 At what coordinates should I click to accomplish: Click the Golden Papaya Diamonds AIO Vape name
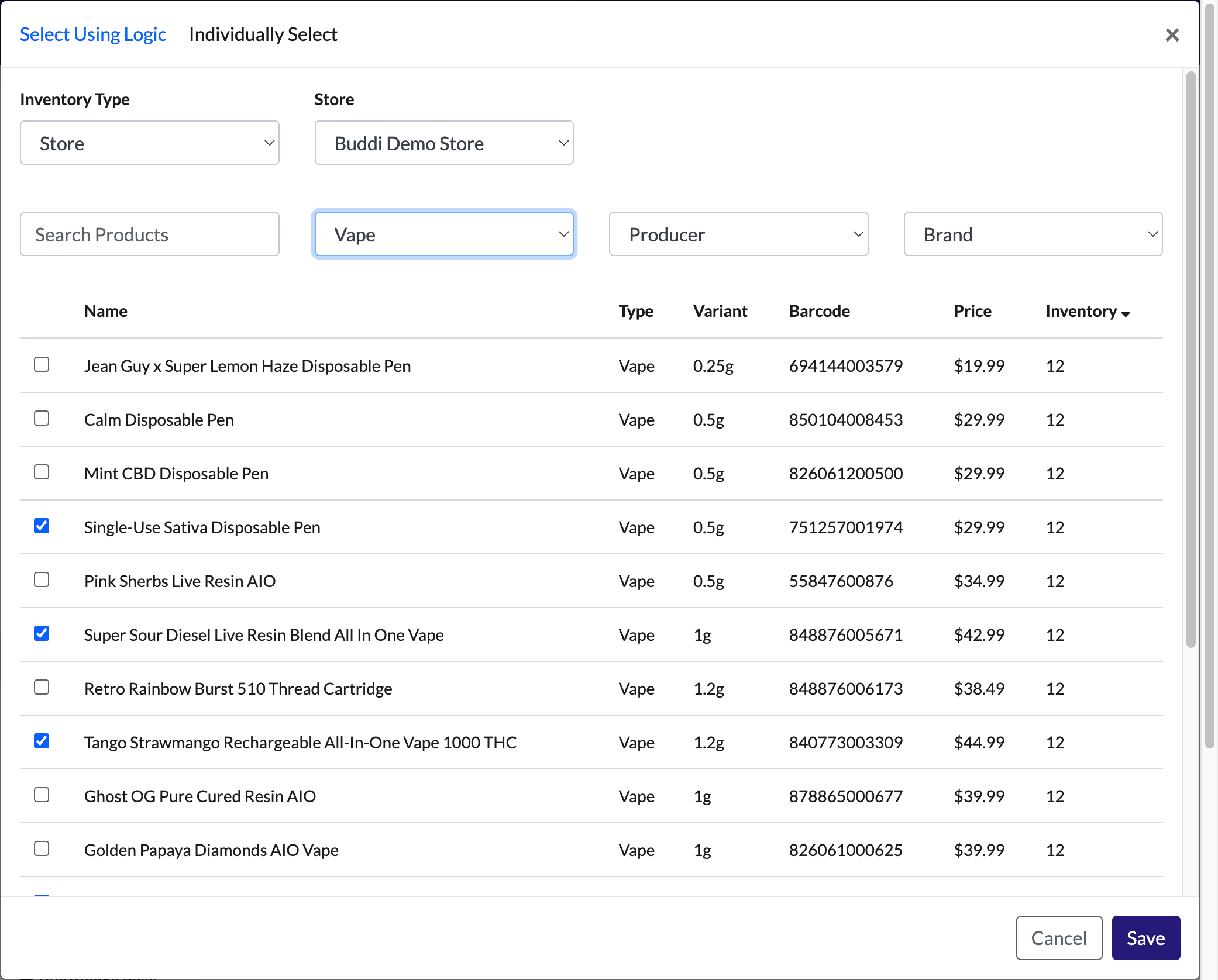pos(211,850)
